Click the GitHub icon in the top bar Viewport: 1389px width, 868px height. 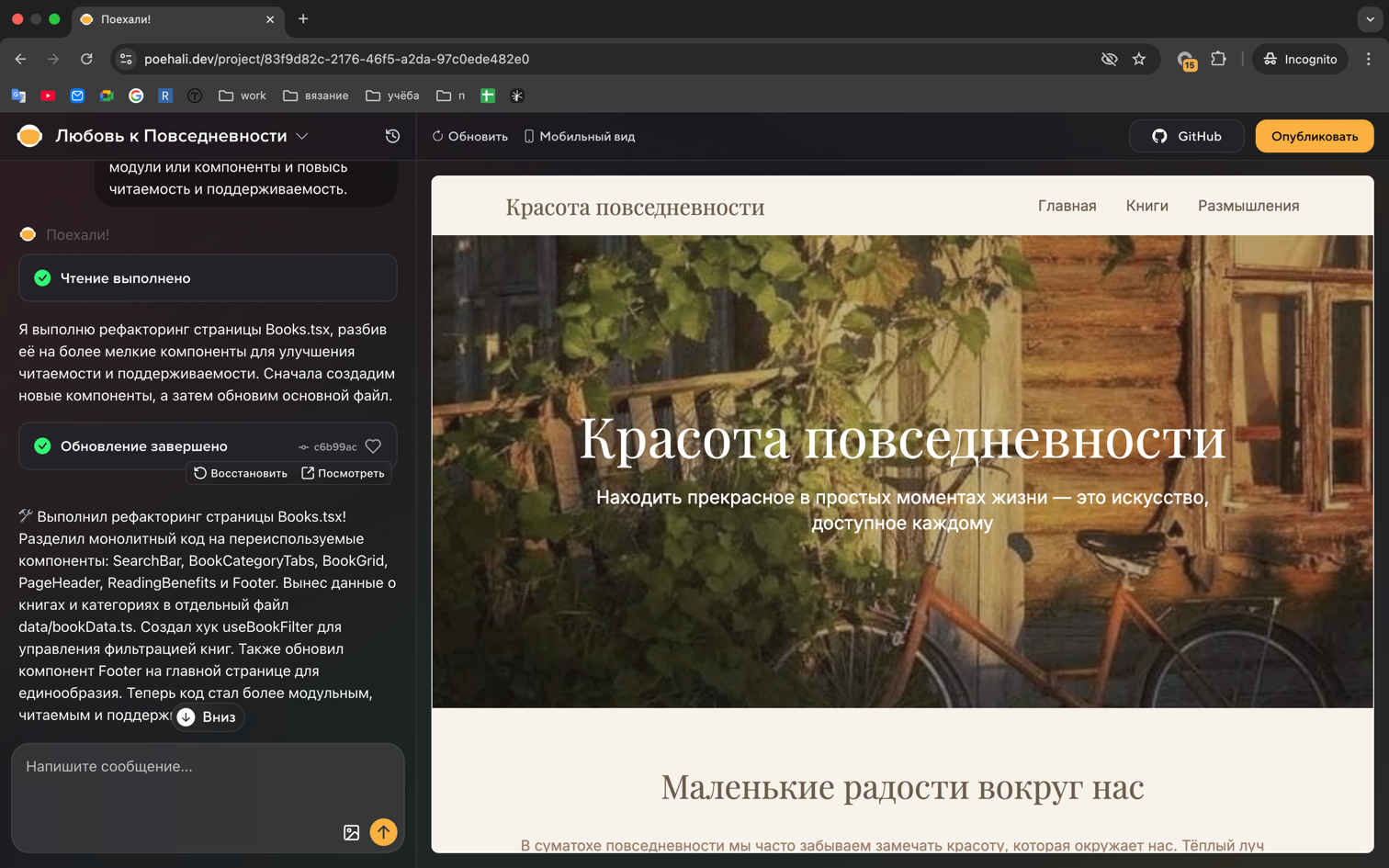tap(1159, 135)
